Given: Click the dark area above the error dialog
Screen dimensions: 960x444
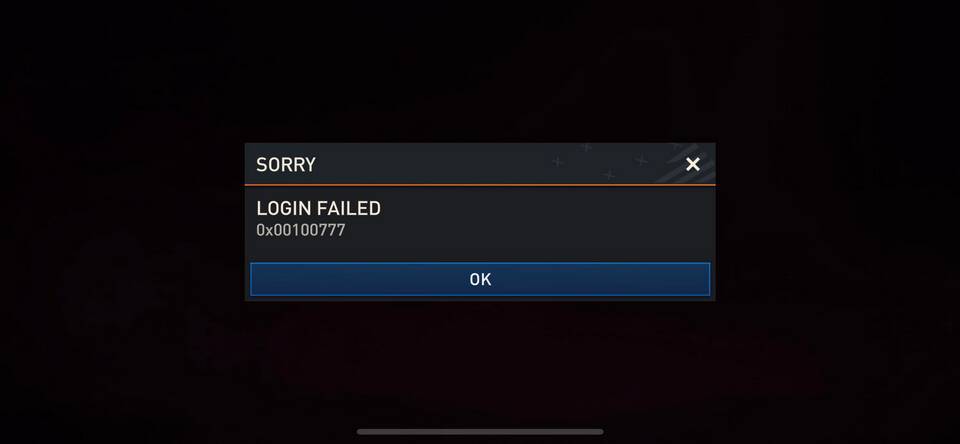Looking at the screenshot, I should [x=480, y=71].
